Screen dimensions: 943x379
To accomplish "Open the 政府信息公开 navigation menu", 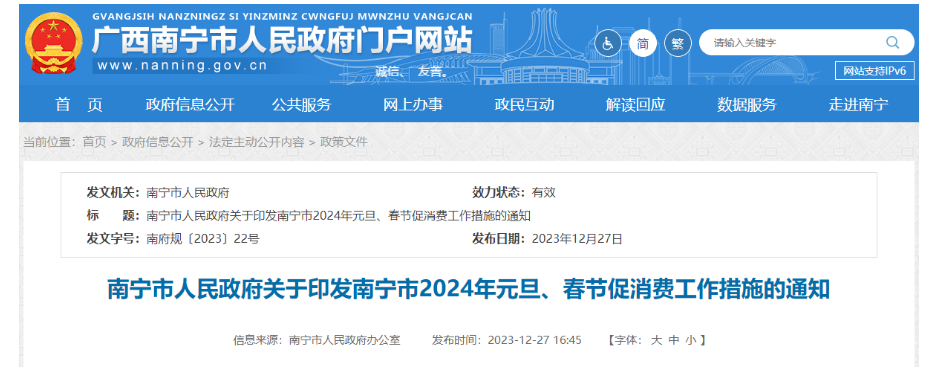I will [x=190, y=105].
